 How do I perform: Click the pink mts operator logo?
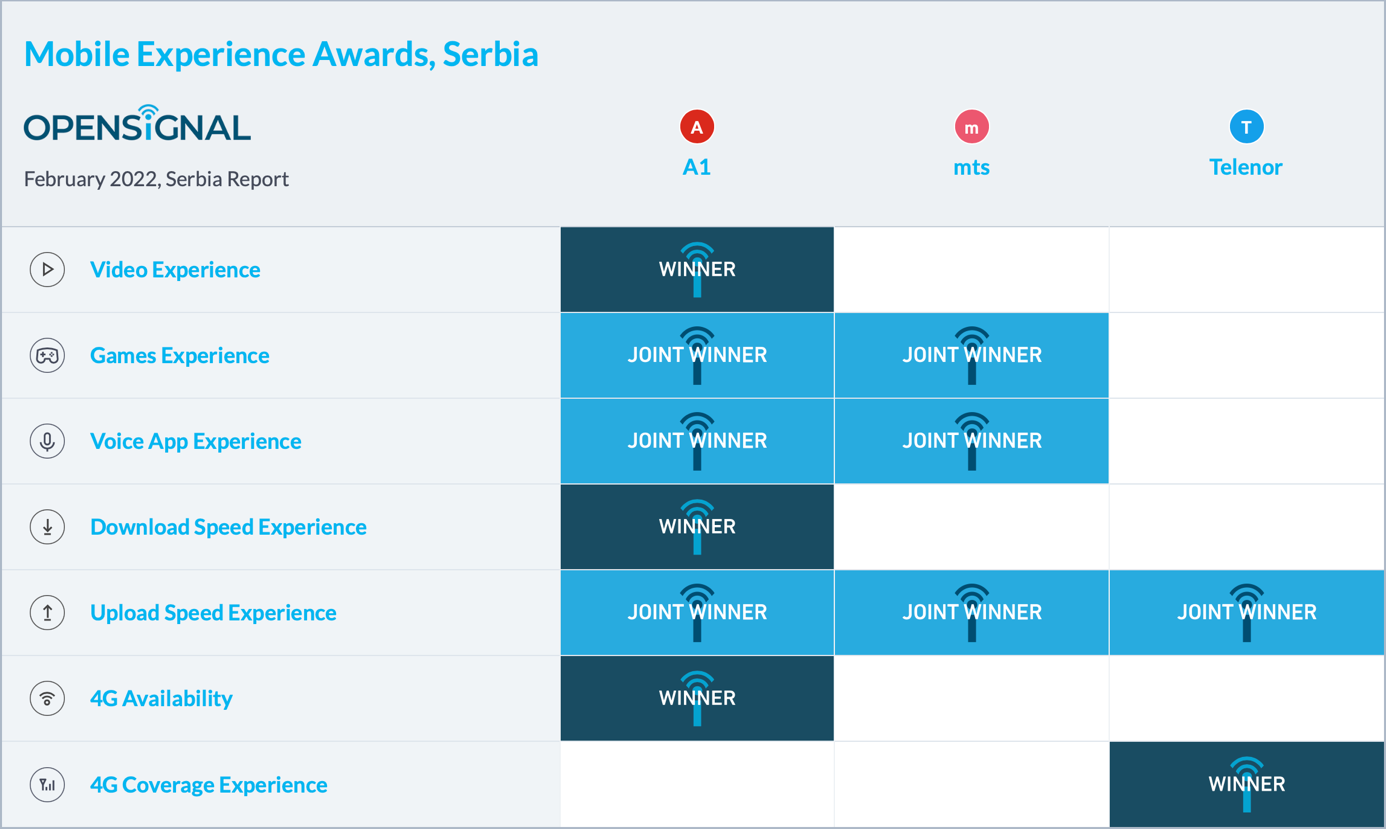(x=971, y=127)
